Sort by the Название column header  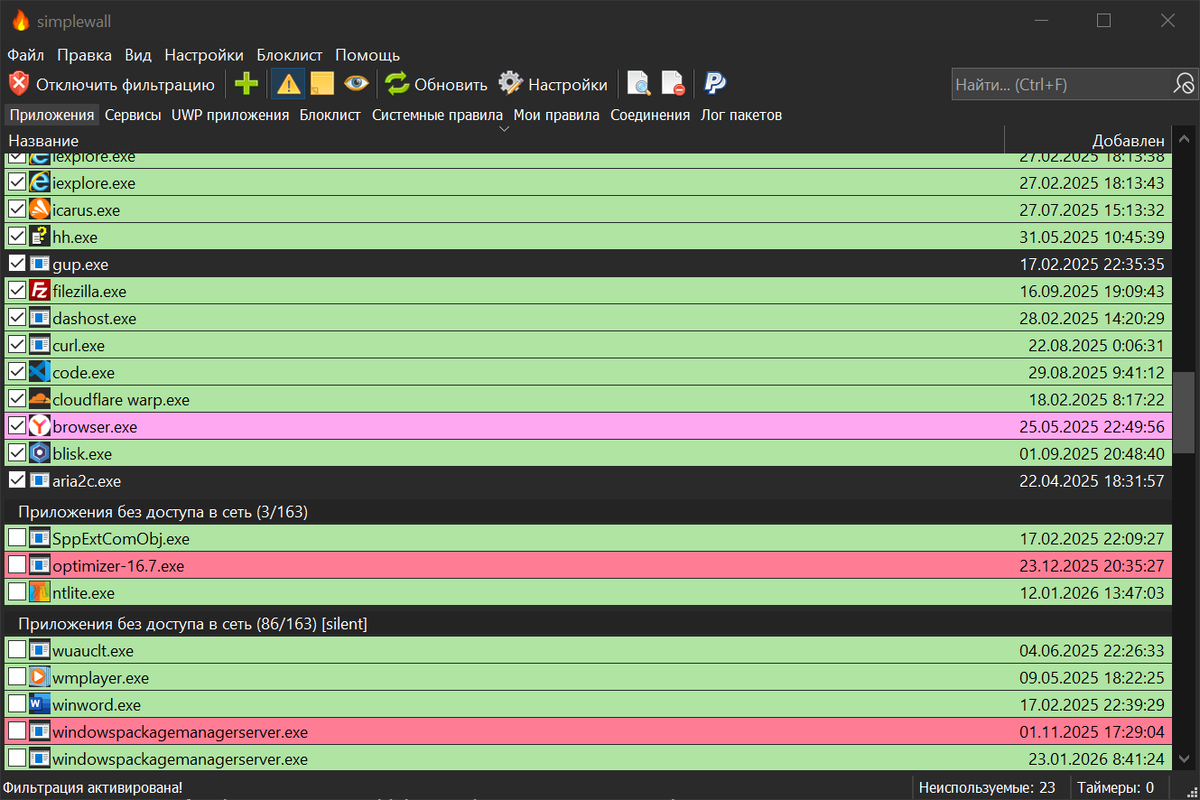[x=503, y=141]
